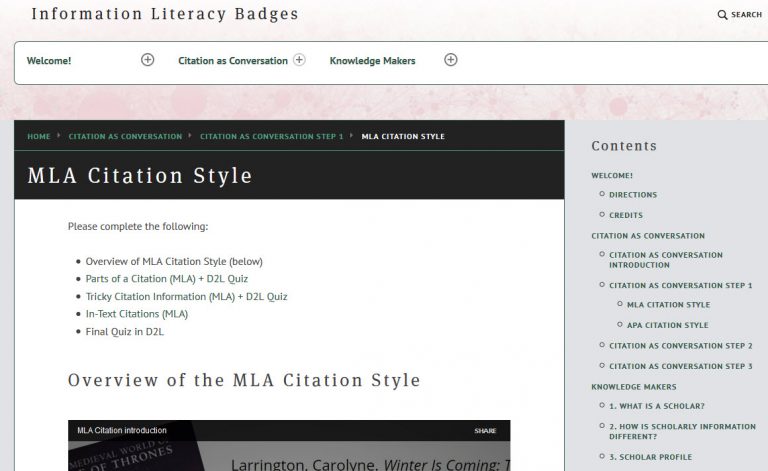The height and width of the screenshot is (471, 768).
Task: Select CITATION AS CONVERSATION heading in Contents
Action: coord(648,236)
